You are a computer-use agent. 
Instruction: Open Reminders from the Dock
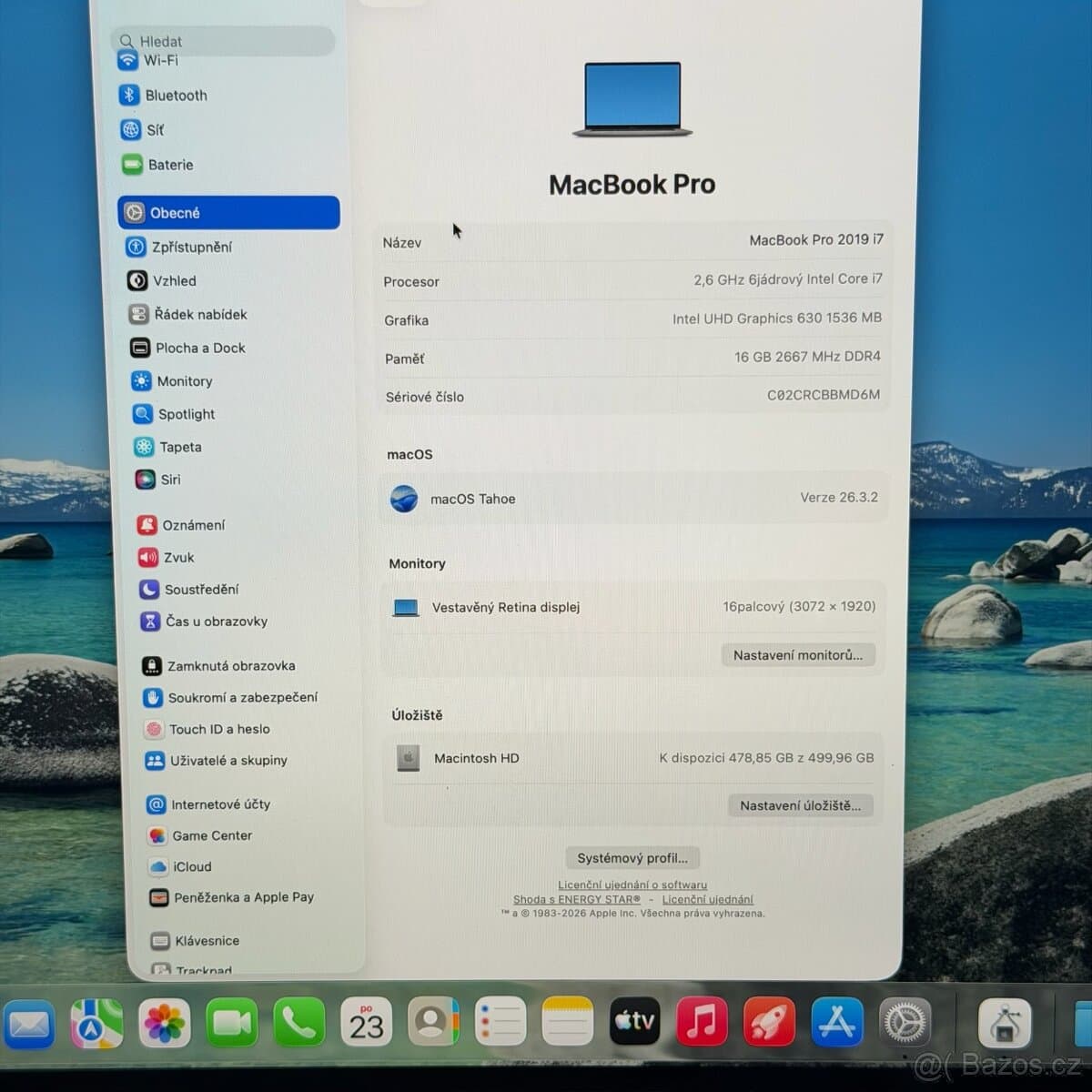500,1022
